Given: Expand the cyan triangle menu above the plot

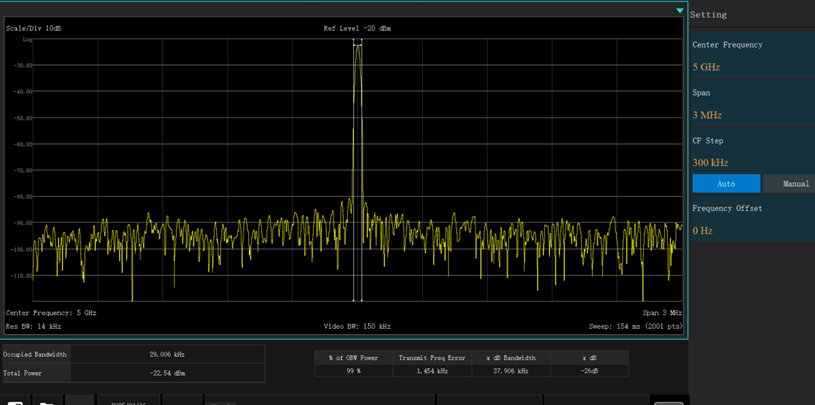Looking at the screenshot, I should pos(679,10).
